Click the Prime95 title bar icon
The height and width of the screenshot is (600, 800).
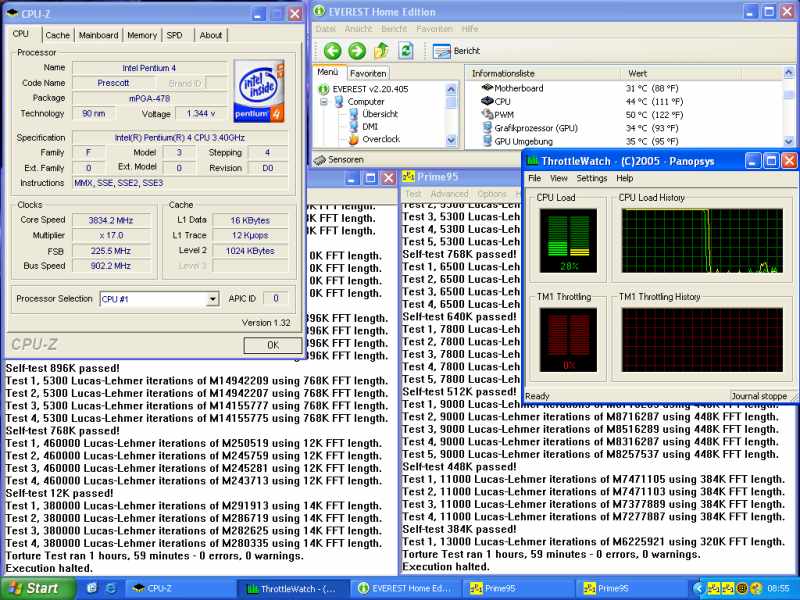(408, 177)
